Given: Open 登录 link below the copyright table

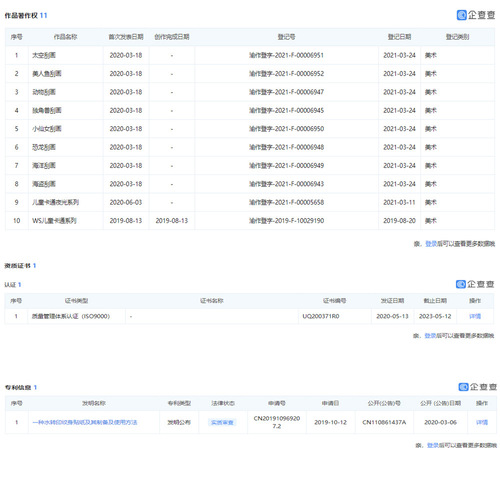Looking at the screenshot, I should 431,244.
